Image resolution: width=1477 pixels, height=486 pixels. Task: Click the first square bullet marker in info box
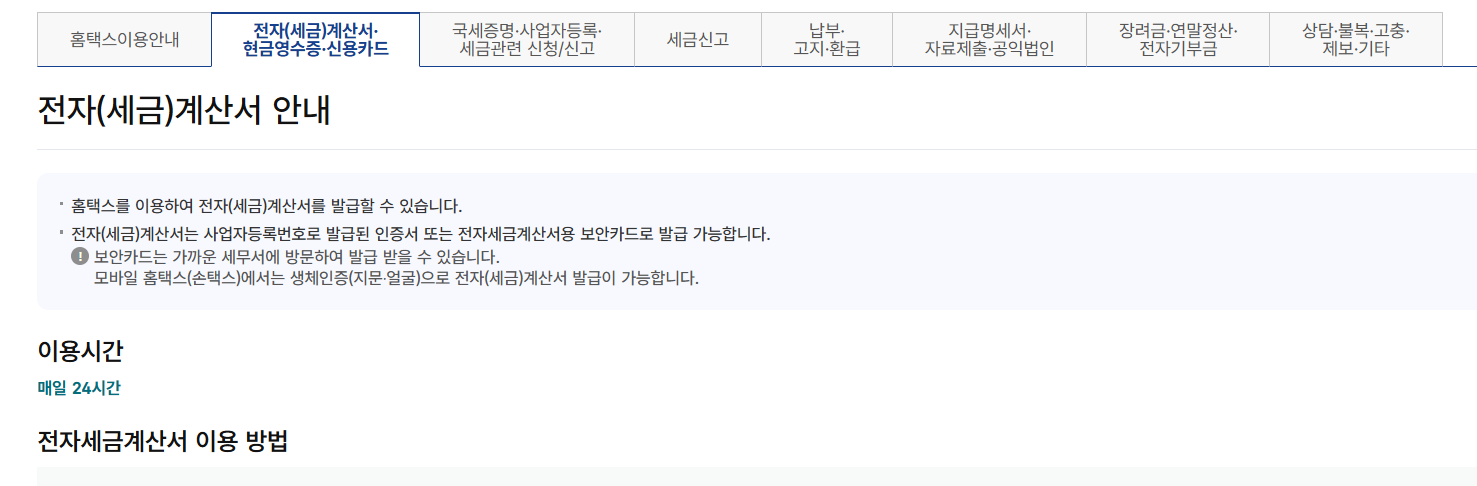[x=62, y=203]
